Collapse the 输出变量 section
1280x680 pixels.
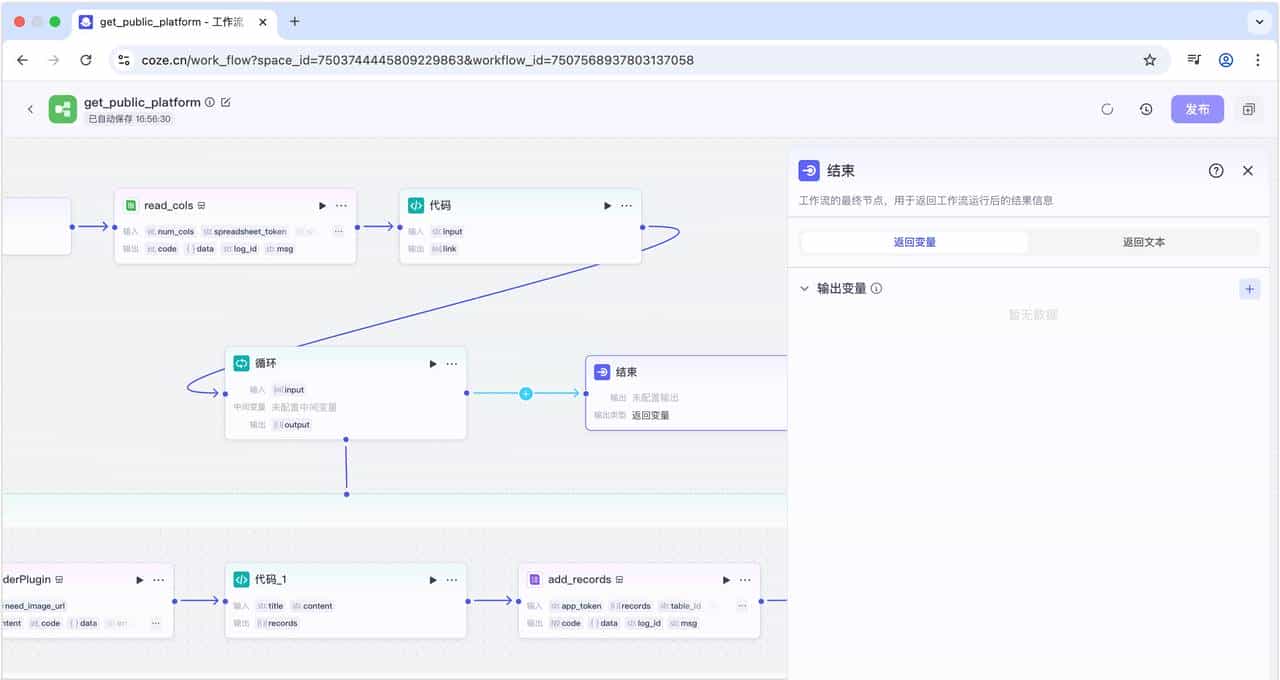(x=804, y=289)
